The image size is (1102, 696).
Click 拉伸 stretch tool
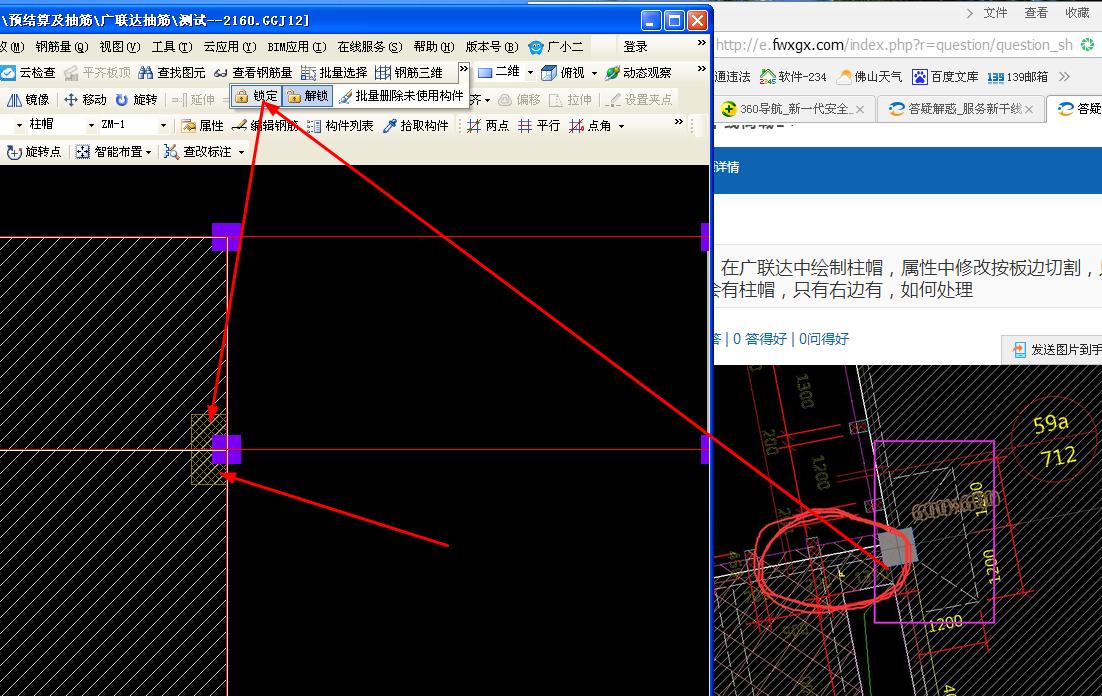pos(570,100)
